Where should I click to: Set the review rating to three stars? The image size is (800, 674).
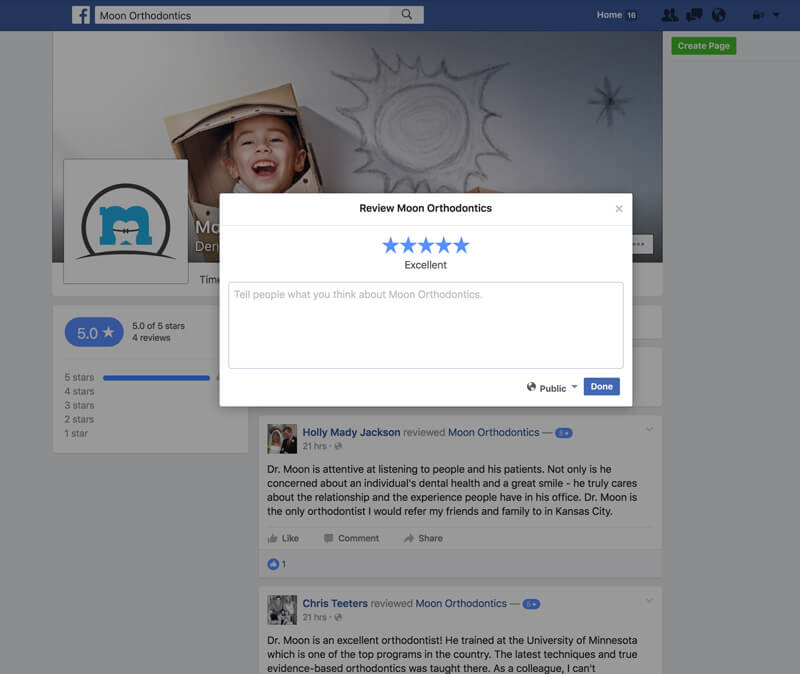point(425,243)
